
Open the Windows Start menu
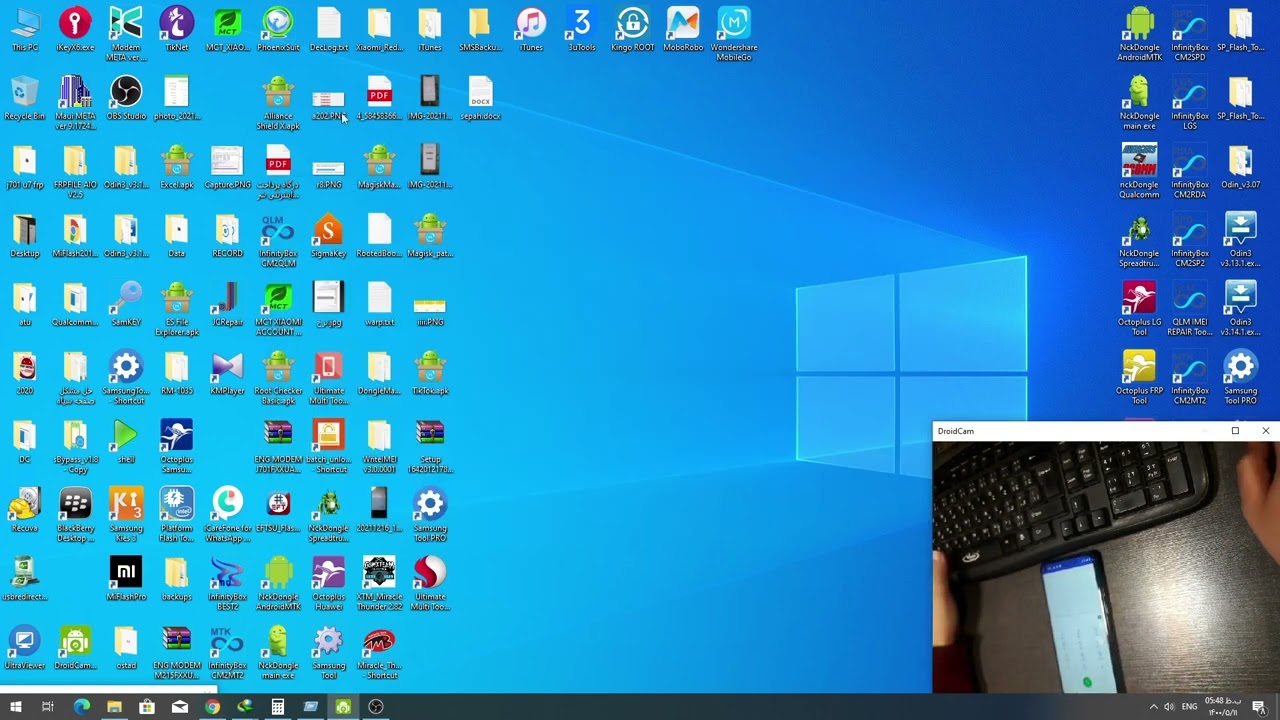[x=15, y=707]
